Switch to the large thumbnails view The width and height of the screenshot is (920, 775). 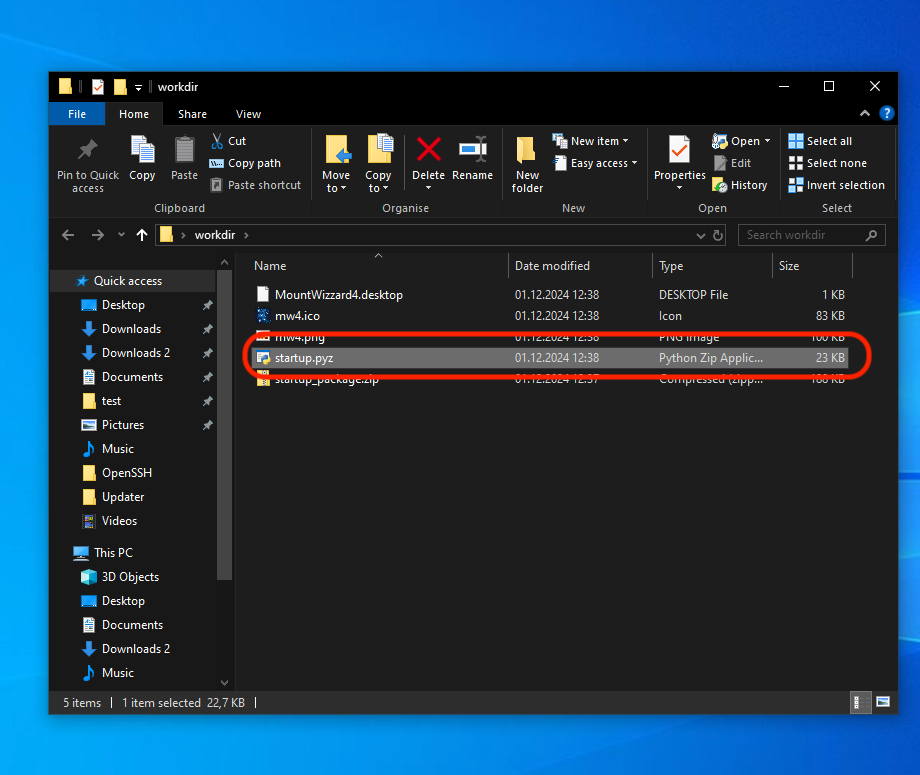pyautogui.click(x=883, y=702)
